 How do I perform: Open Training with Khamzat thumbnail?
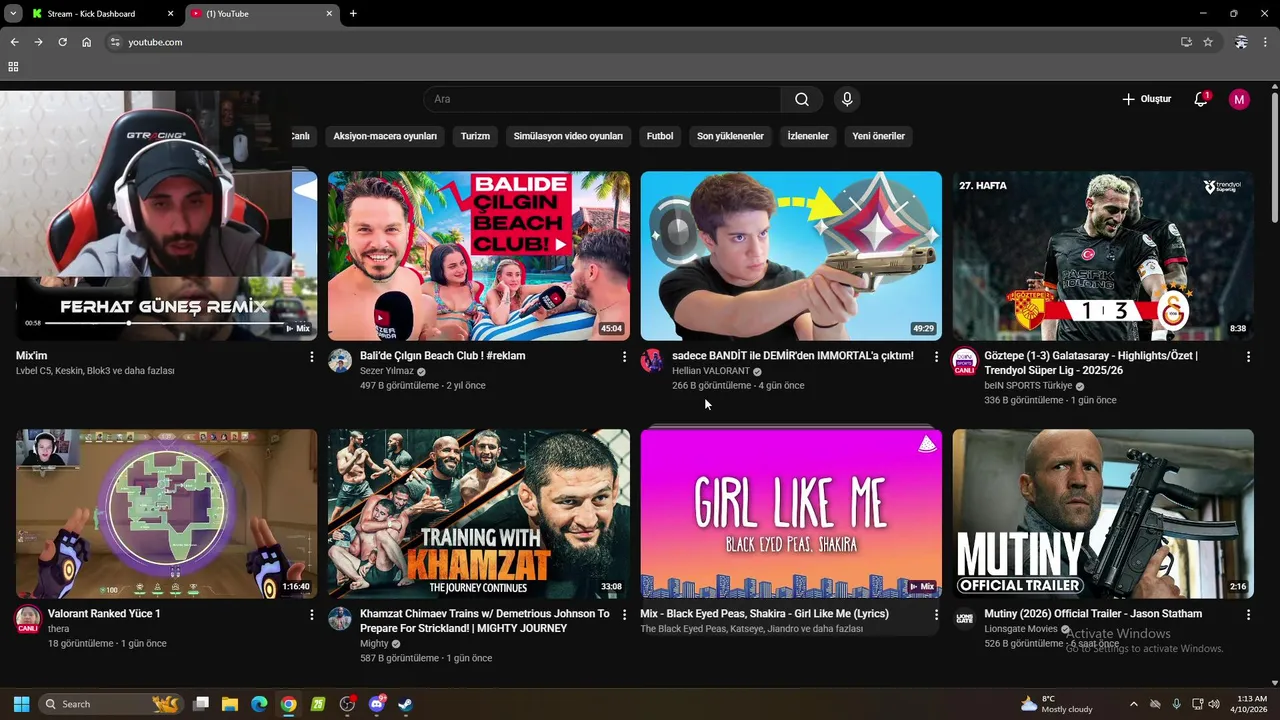point(479,514)
